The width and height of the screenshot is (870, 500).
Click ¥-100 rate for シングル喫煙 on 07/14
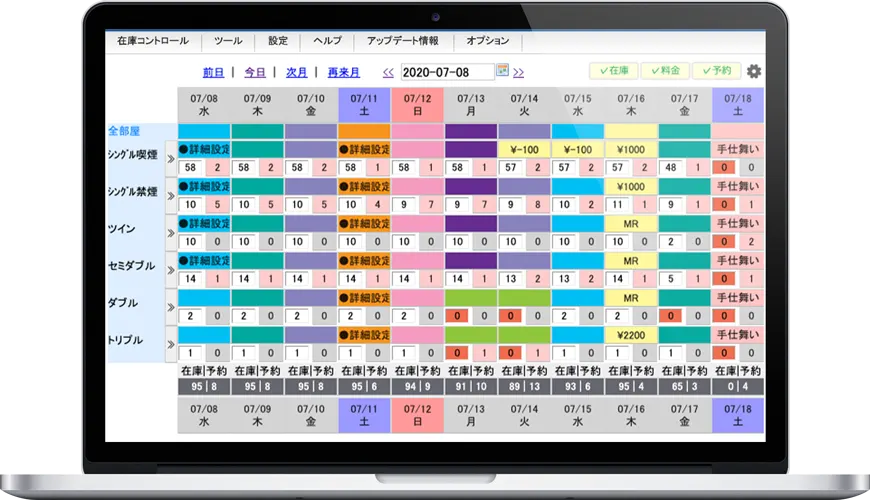pos(524,149)
